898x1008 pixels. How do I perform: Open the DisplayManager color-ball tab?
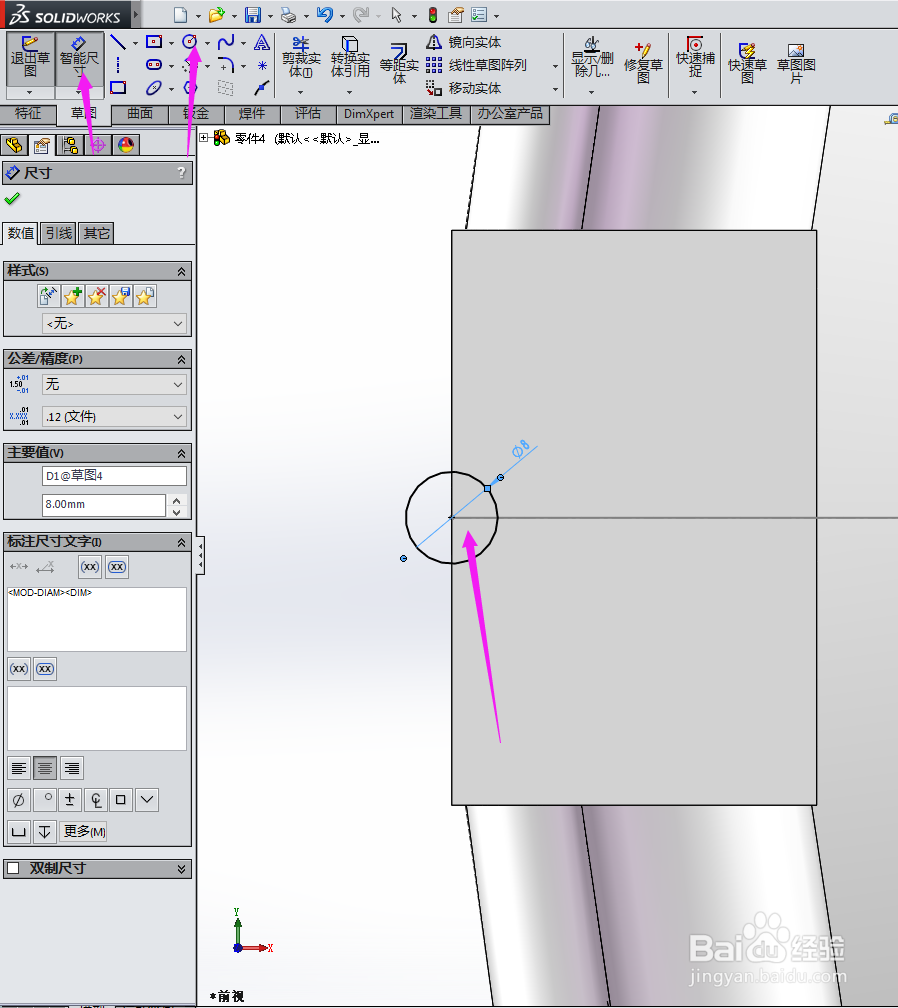tap(126, 145)
